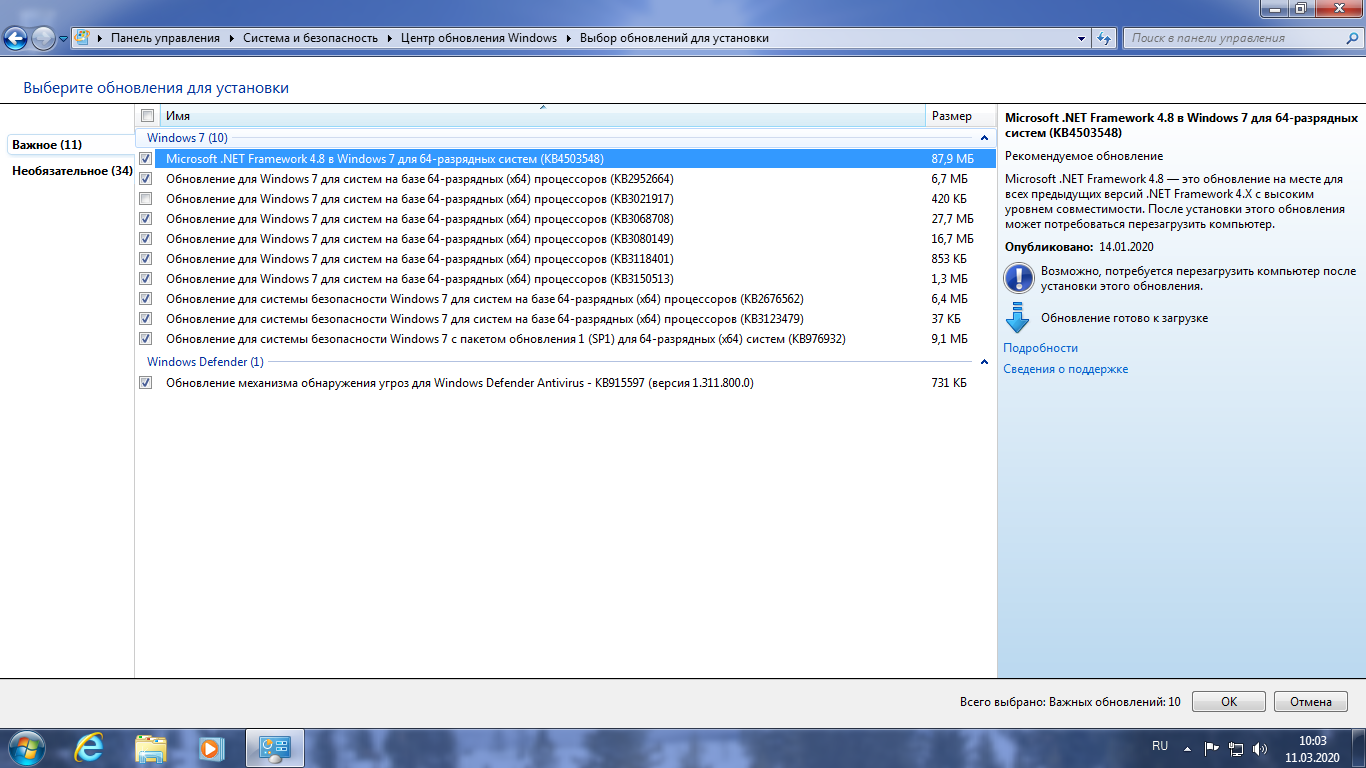
Task: Show hidden tray icons arrow
Action: 1187,748
